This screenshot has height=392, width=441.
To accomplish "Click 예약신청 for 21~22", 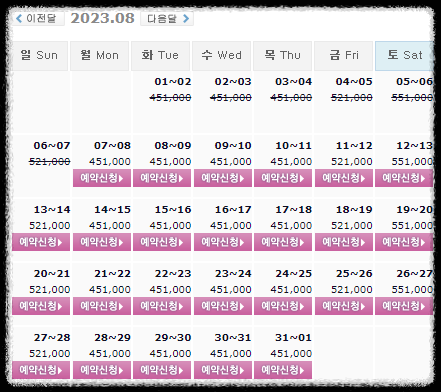I will (x=102, y=306).
